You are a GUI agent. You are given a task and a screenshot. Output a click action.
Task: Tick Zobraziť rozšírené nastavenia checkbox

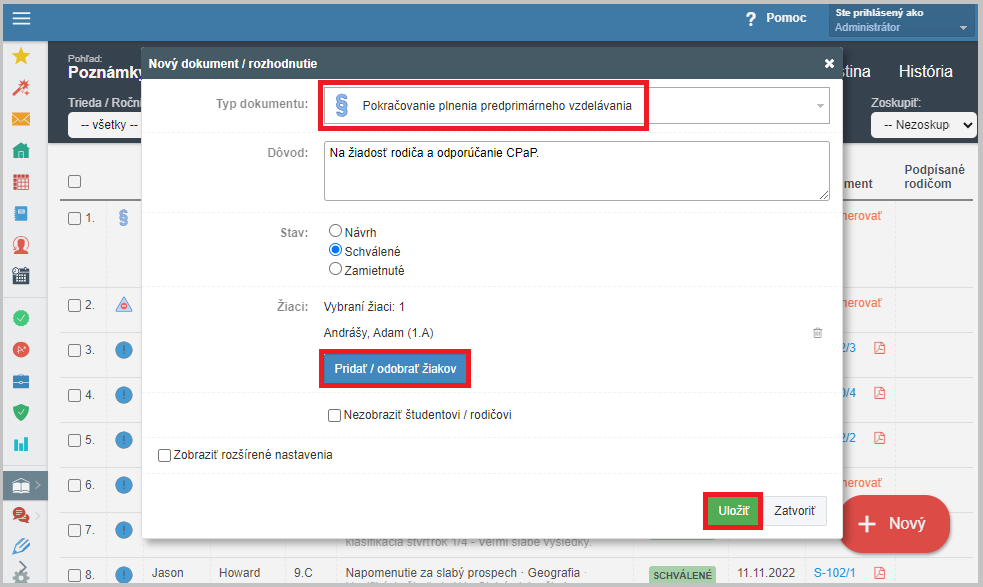pyautogui.click(x=165, y=455)
